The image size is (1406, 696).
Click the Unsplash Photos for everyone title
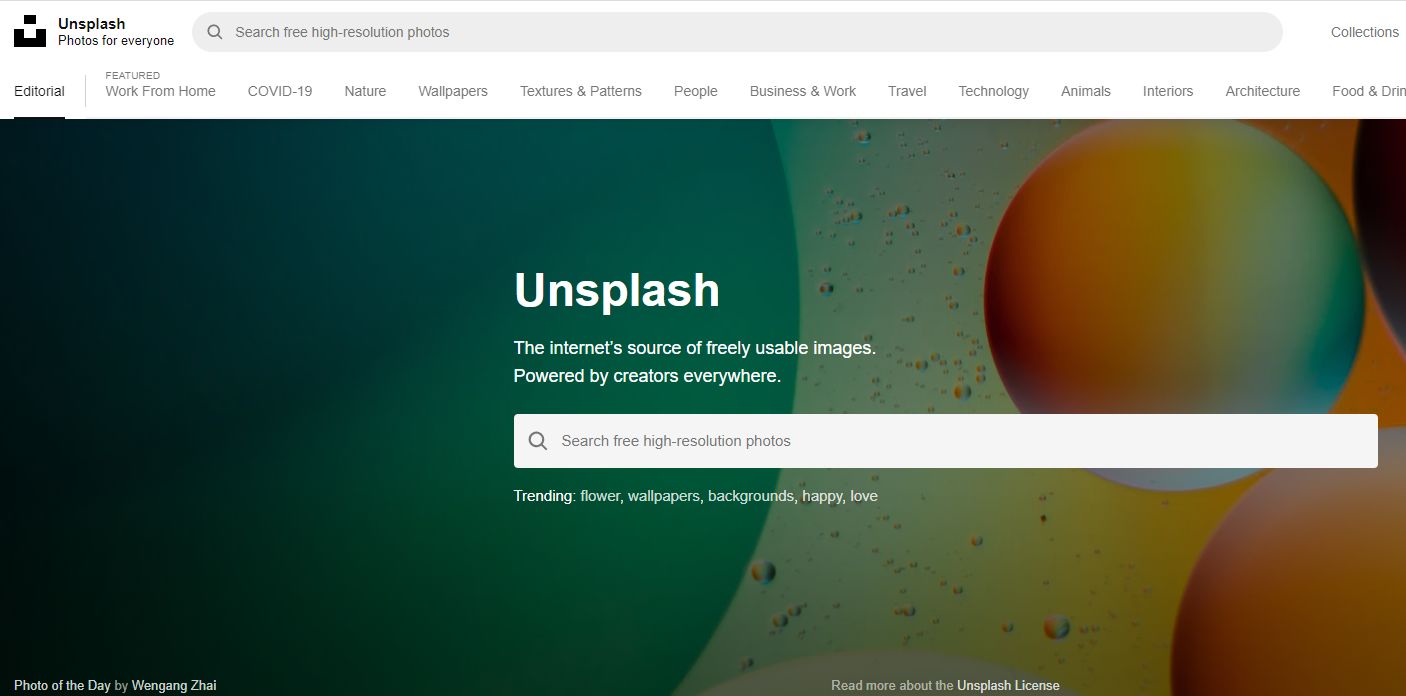[116, 32]
